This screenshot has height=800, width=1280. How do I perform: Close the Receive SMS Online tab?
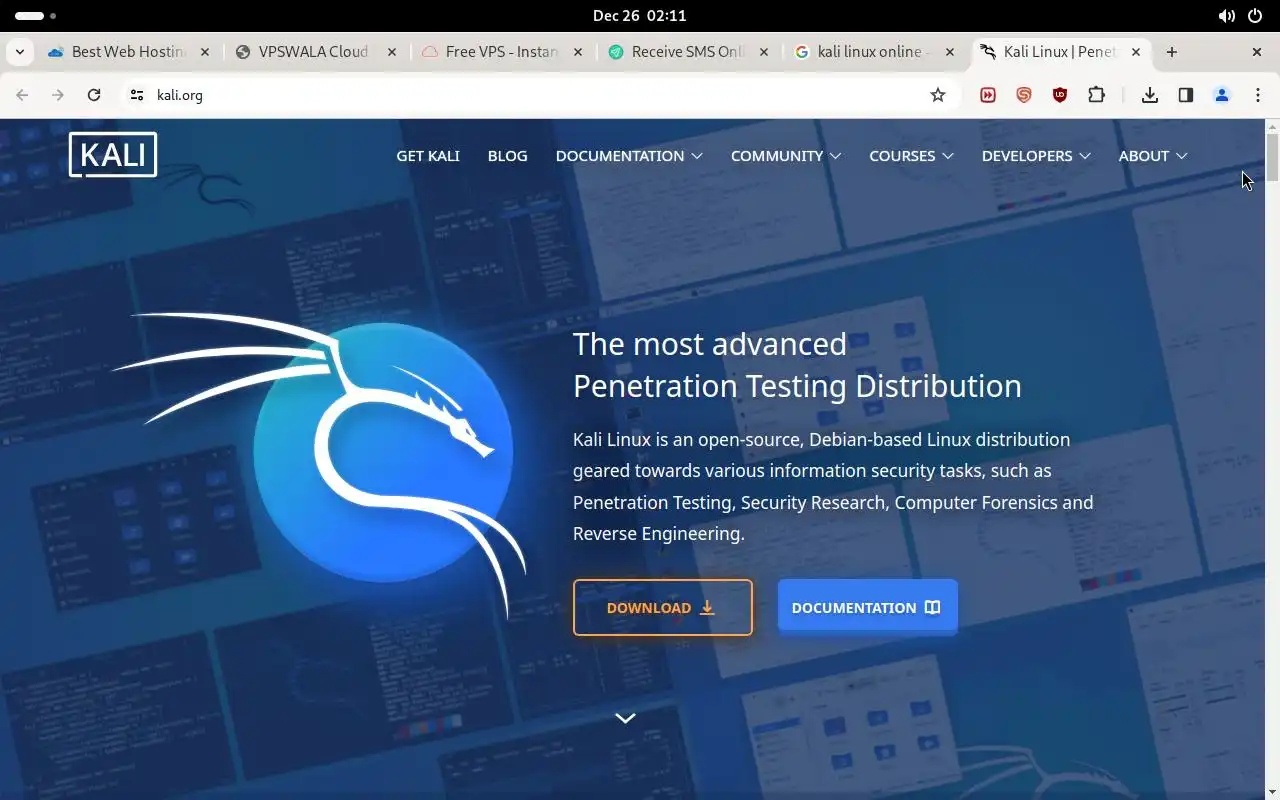764,52
